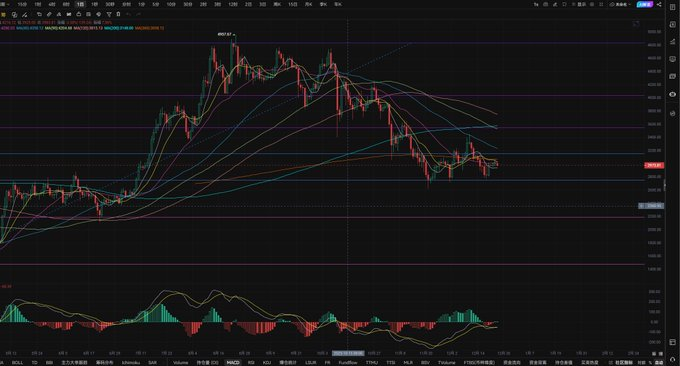Toggle the 自动 auto scale option
The image size is (680, 366).
coord(659,363)
